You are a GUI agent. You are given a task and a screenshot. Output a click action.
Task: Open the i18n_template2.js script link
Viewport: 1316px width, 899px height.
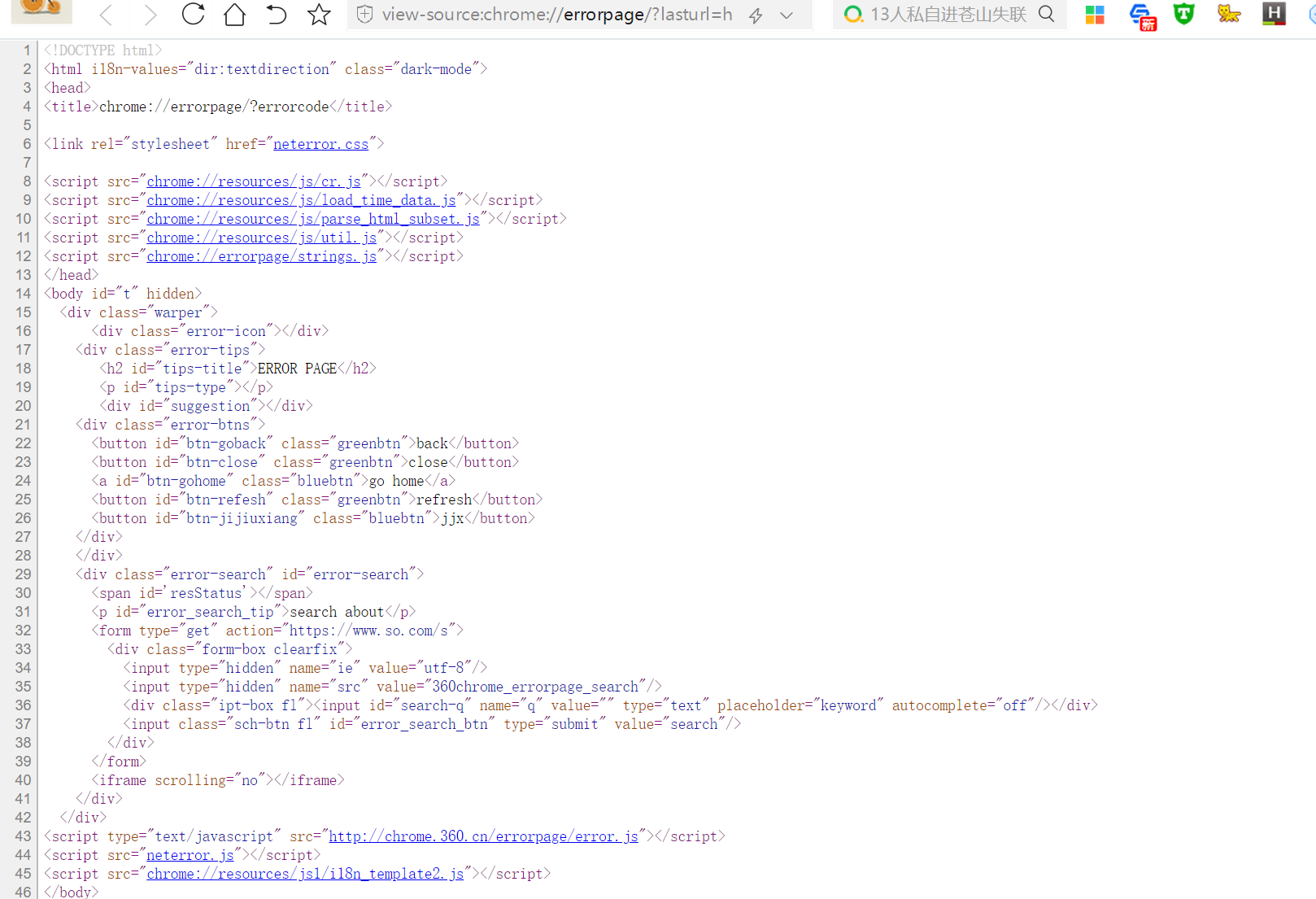point(305,874)
